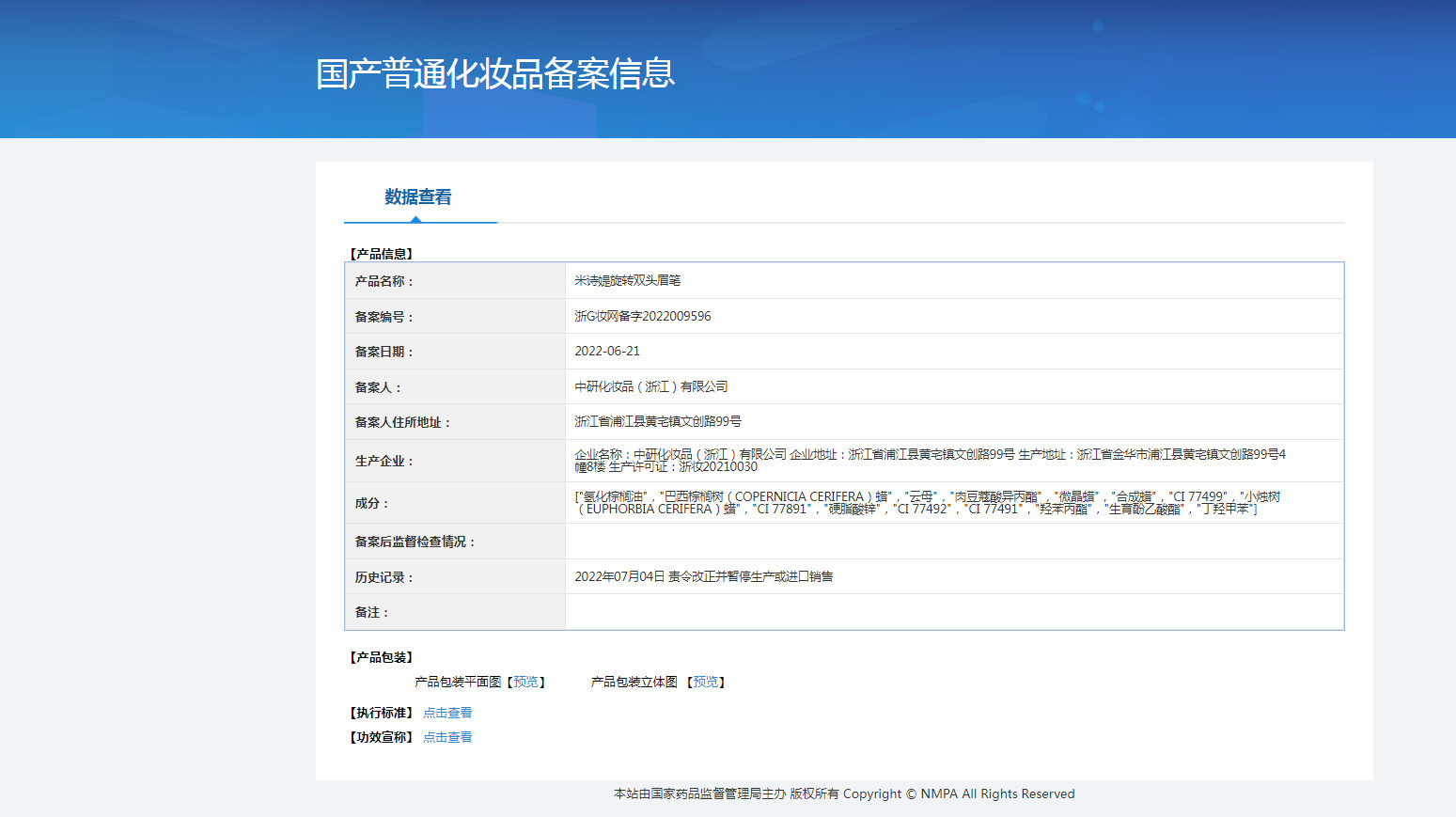The image size is (1456, 817).
Task: Open 产品包装立体图 预览 link
Action: coord(706,683)
